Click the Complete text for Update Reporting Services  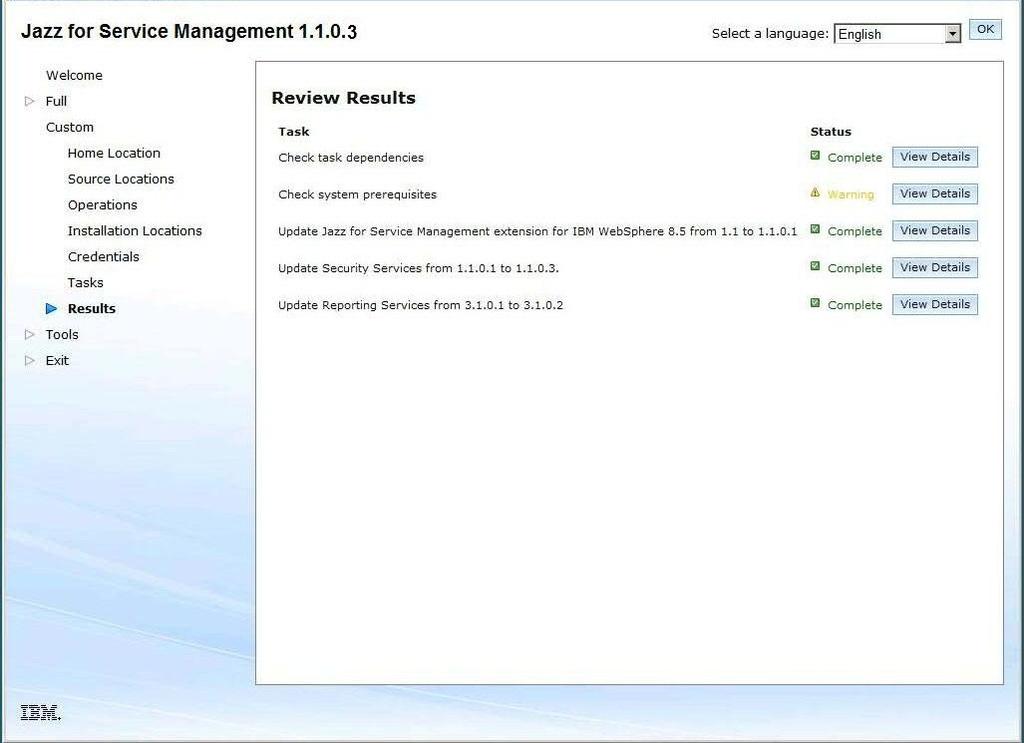pos(855,305)
